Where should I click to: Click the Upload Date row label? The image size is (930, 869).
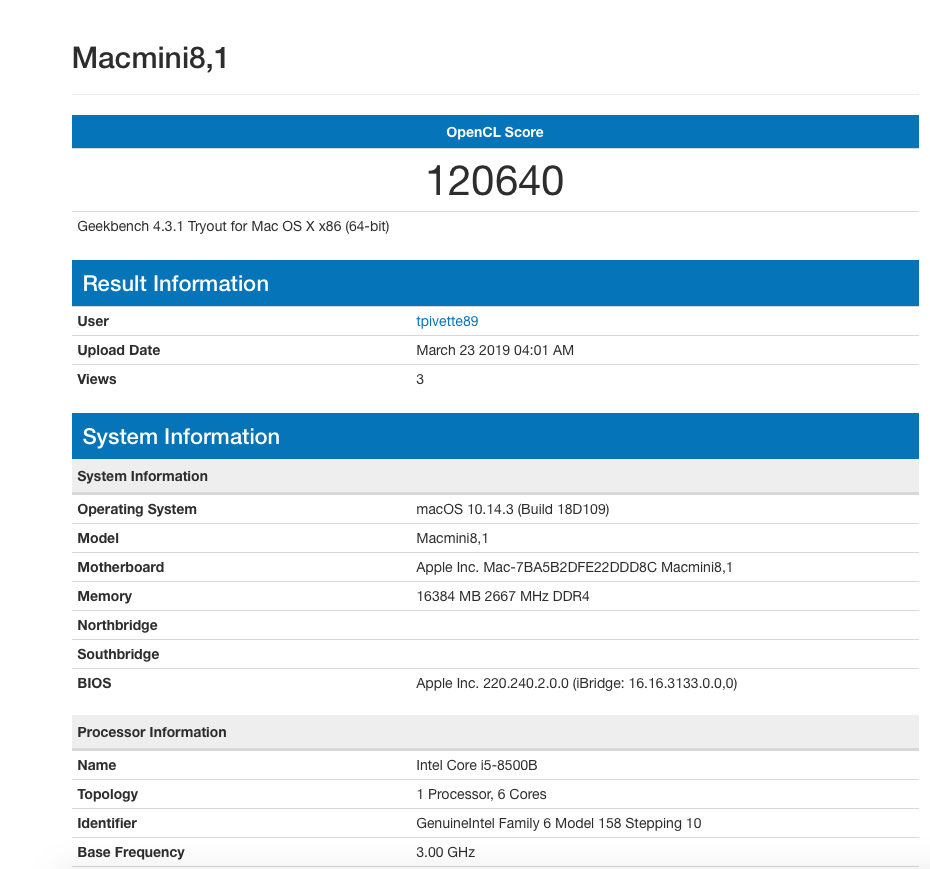point(119,350)
